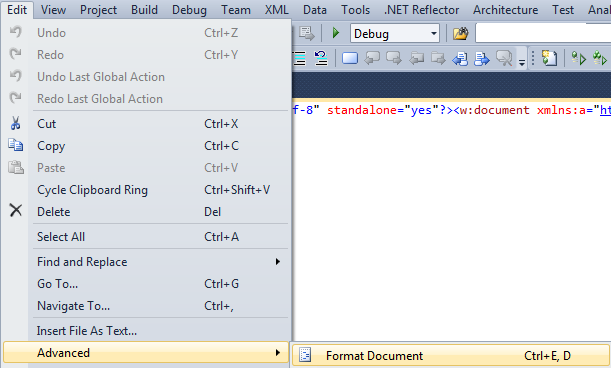Expand the bookmark toolbar overflow options arrow
This screenshot has width=611, height=368.
(x=522, y=59)
